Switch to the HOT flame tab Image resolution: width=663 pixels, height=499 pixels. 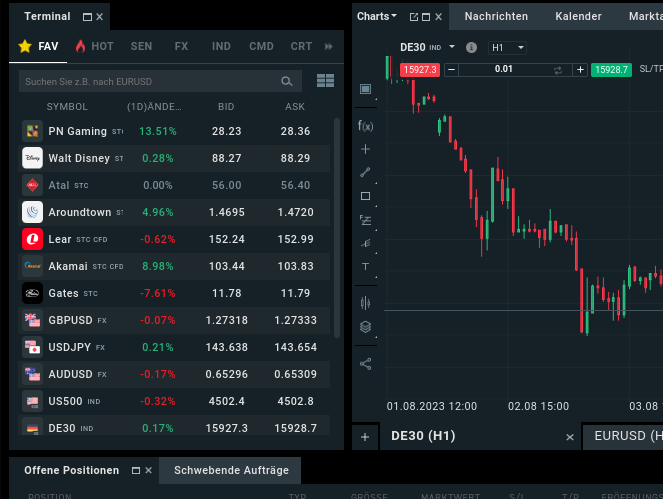(x=94, y=46)
